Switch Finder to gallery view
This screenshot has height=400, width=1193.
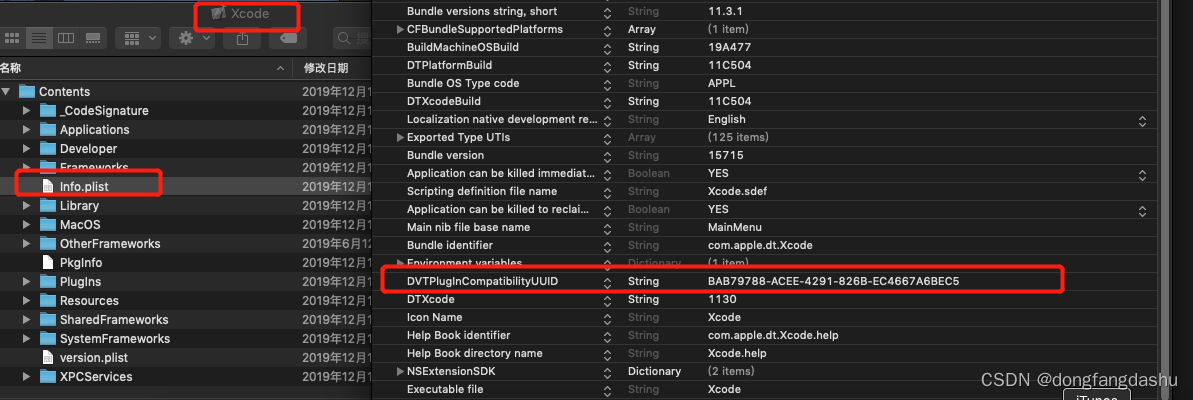[x=93, y=38]
